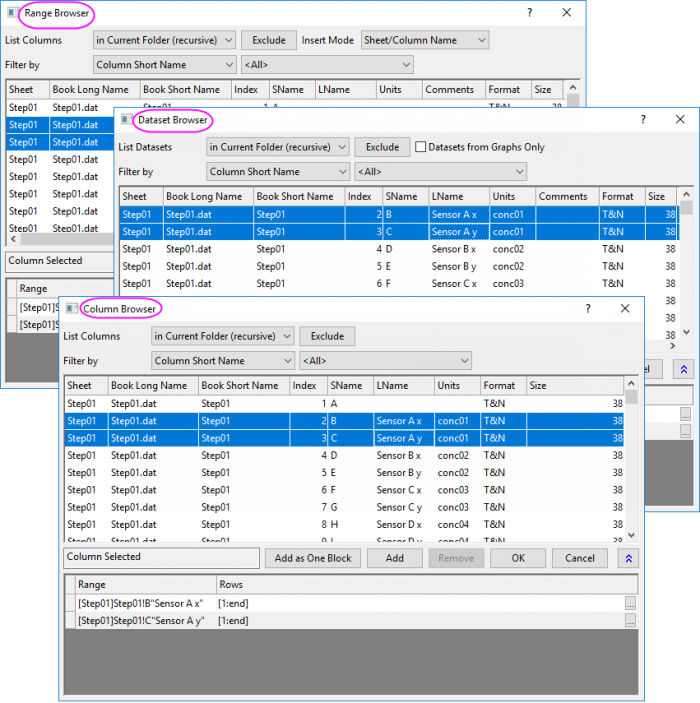Select row with SName A in Column Browser
700x703 pixels.
coord(344,403)
